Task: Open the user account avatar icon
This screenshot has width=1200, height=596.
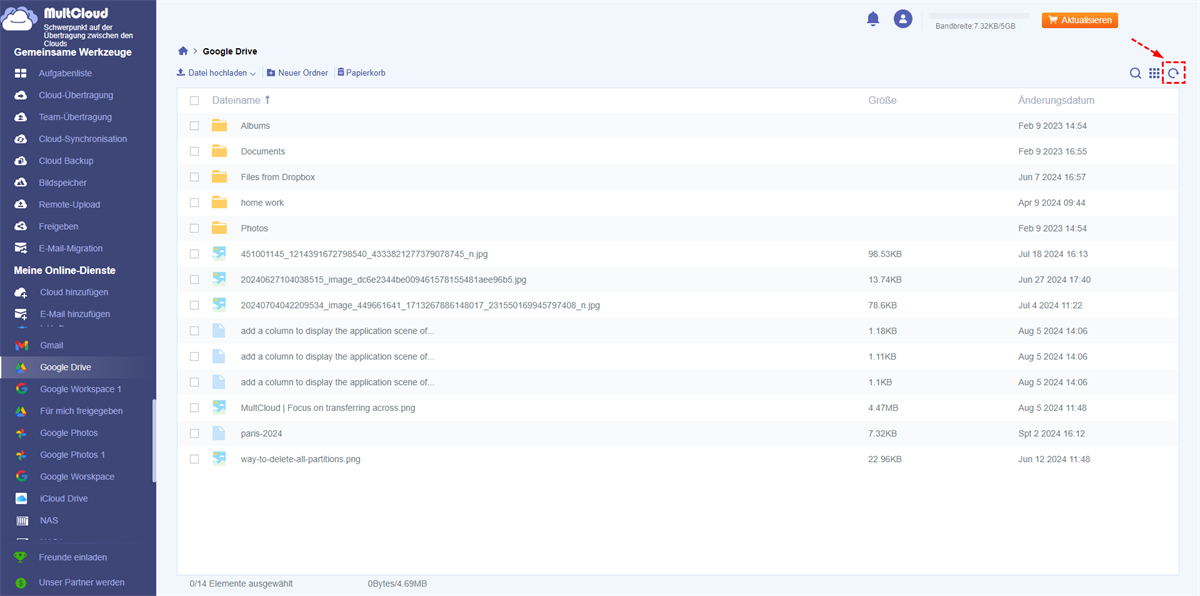Action: click(903, 19)
